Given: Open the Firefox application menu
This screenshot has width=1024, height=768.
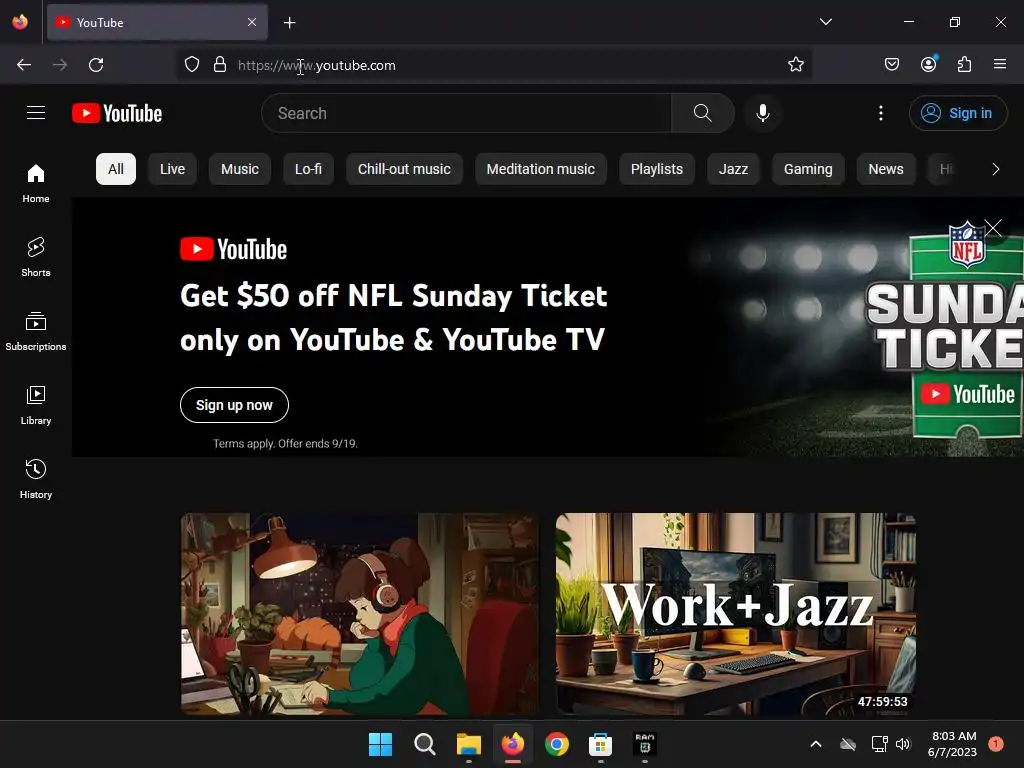Looking at the screenshot, I should click(1000, 64).
